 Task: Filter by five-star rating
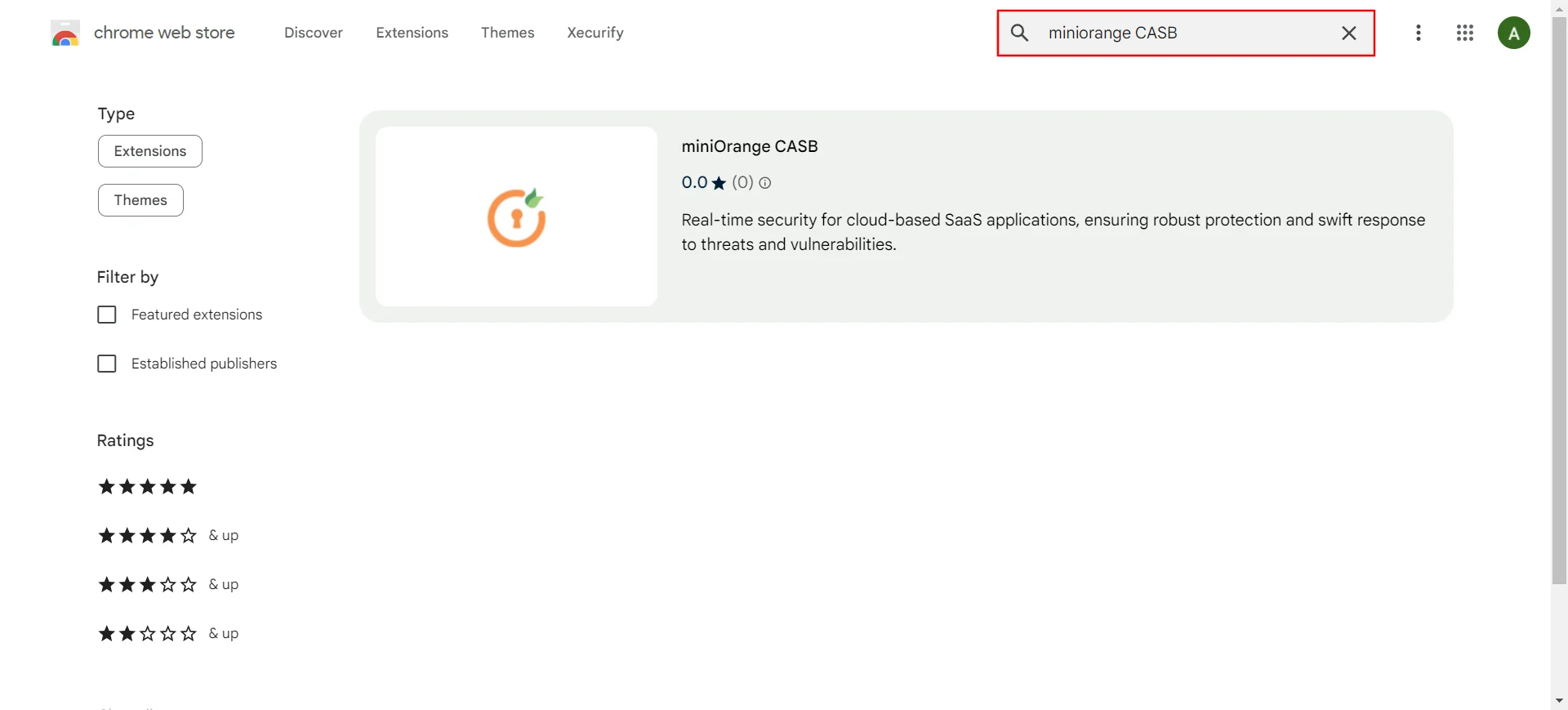pos(148,487)
